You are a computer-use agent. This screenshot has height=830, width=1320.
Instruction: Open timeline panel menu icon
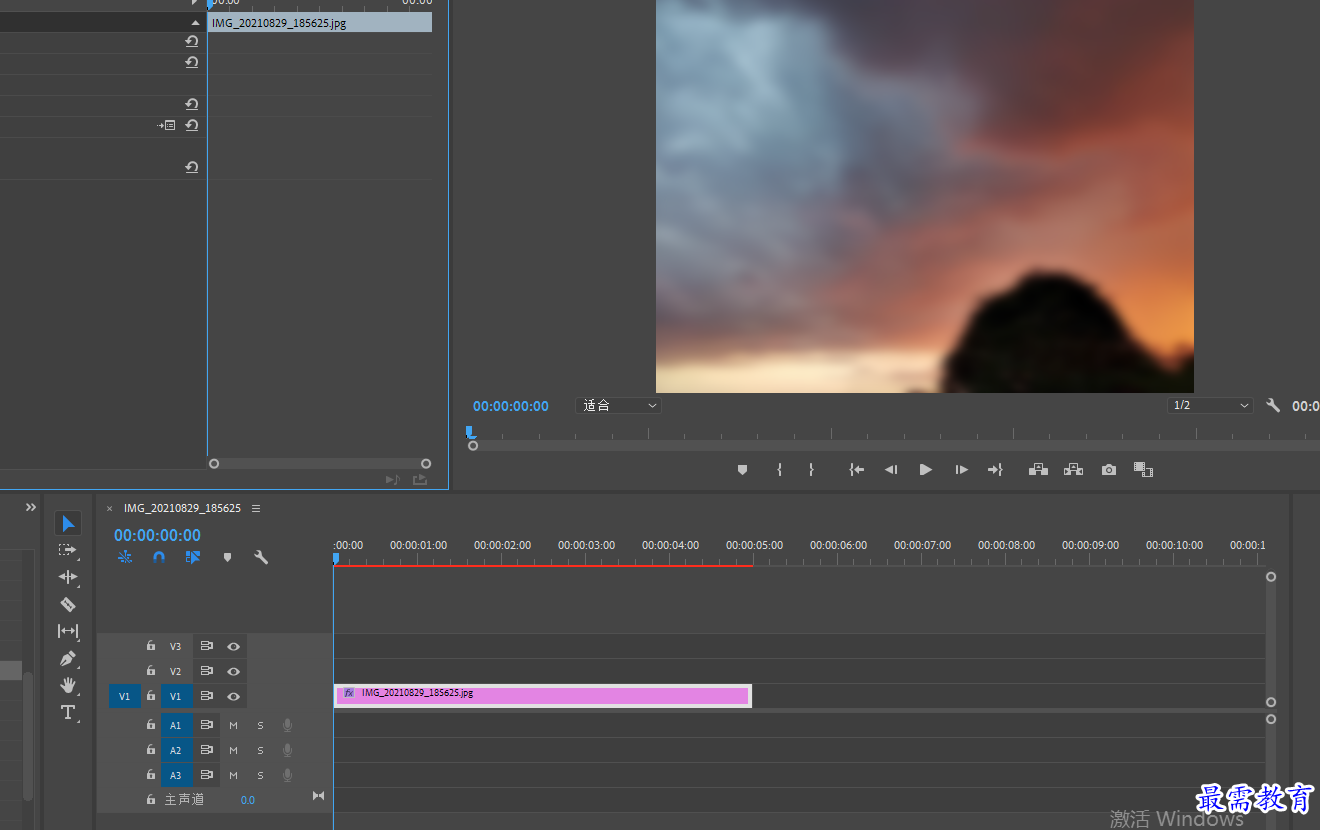tap(256, 508)
